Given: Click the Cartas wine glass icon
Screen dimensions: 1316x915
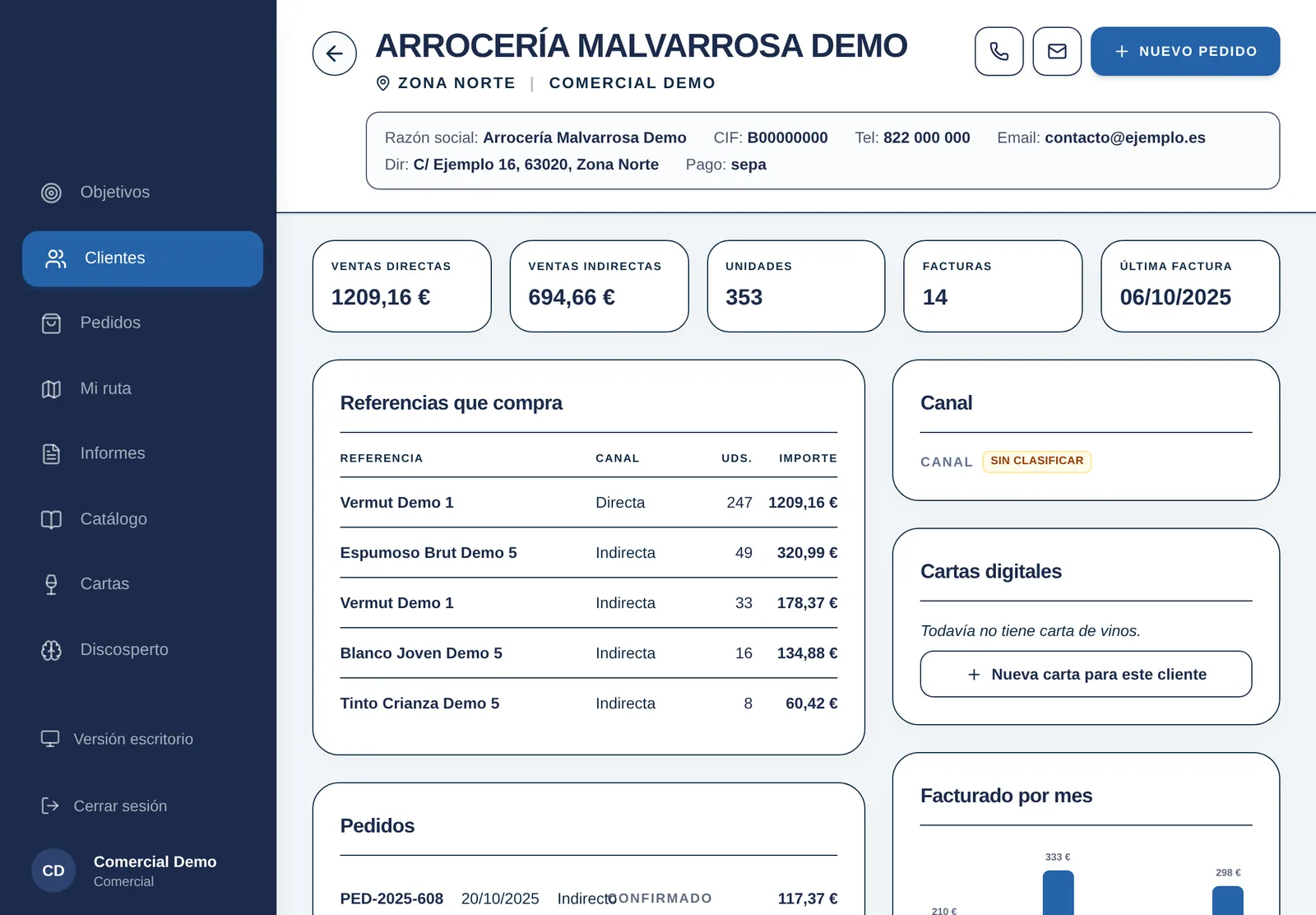Looking at the screenshot, I should tap(51, 584).
